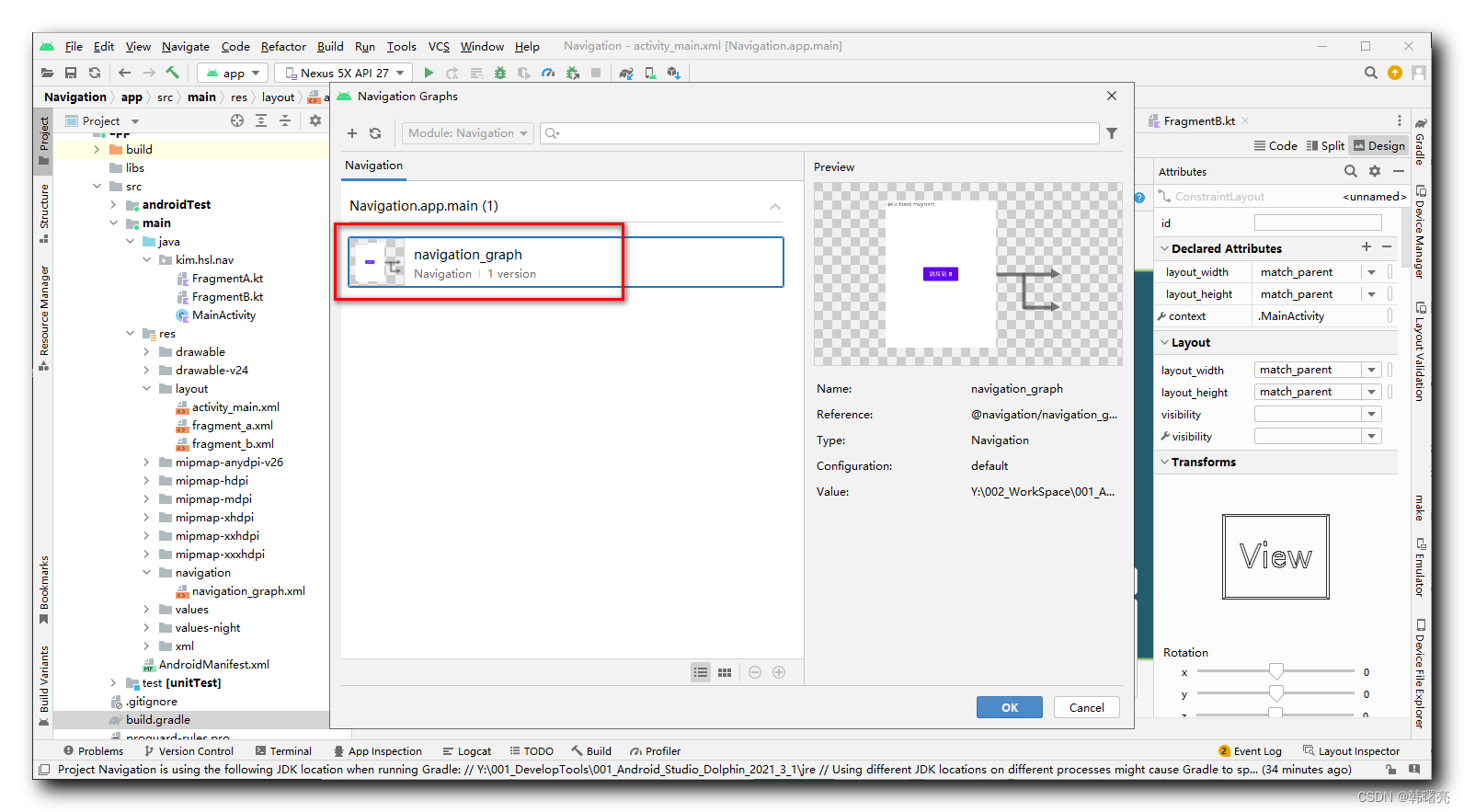The width and height of the screenshot is (1464, 812).
Task: Open Layout section layout_width dropdown arrow
Action: [x=1371, y=370]
